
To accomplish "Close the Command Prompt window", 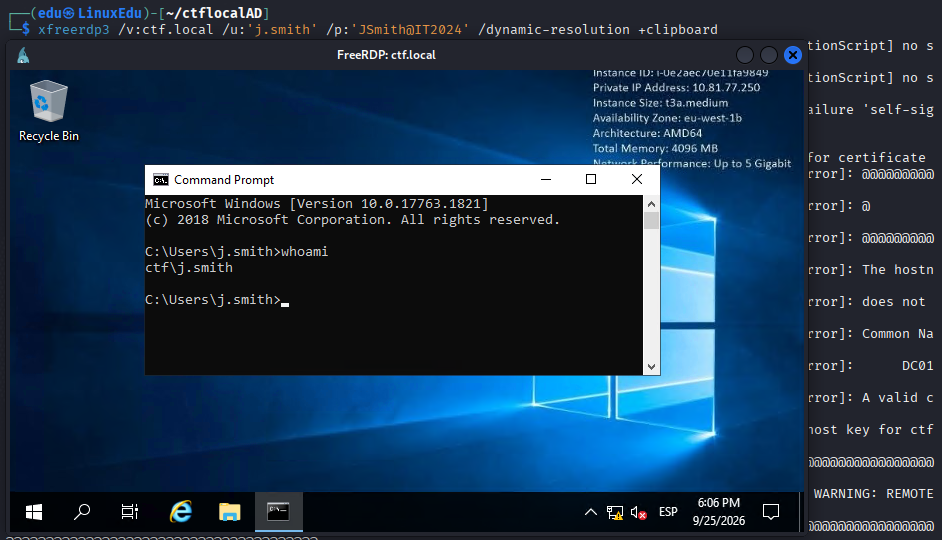I will pyautogui.click(x=637, y=179).
